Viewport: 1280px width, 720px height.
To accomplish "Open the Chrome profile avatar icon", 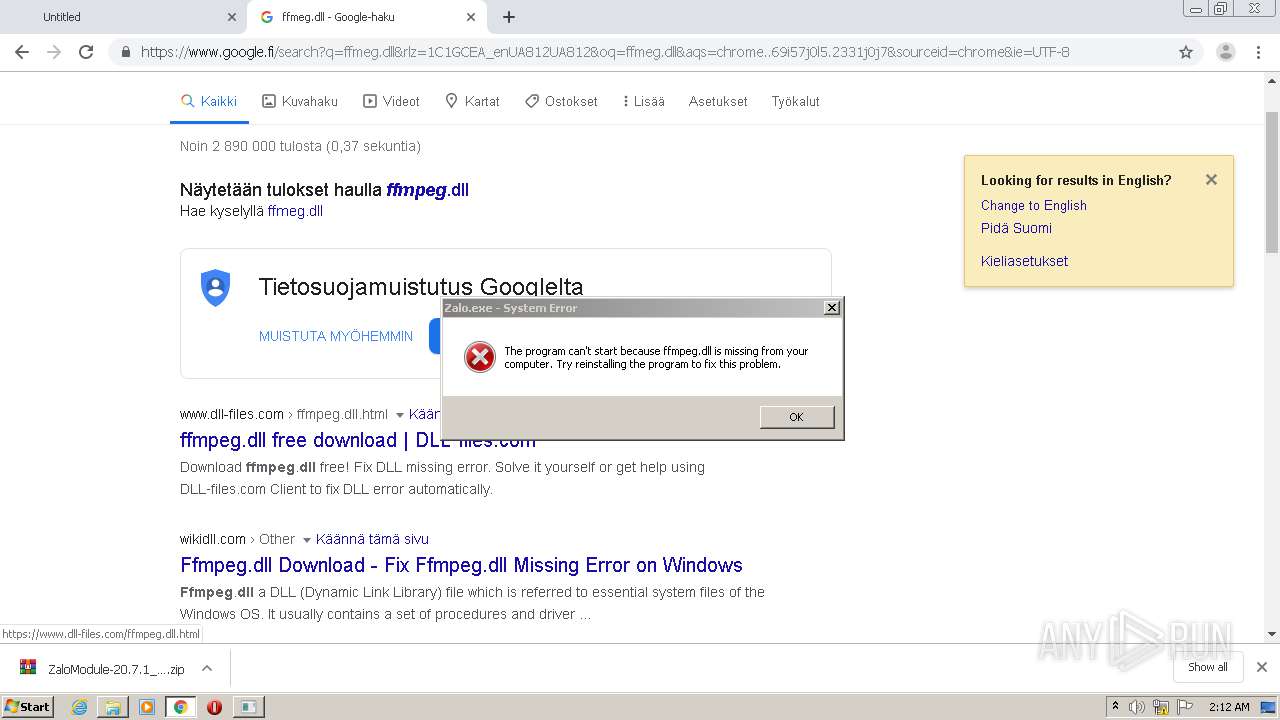I will tap(1225, 52).
